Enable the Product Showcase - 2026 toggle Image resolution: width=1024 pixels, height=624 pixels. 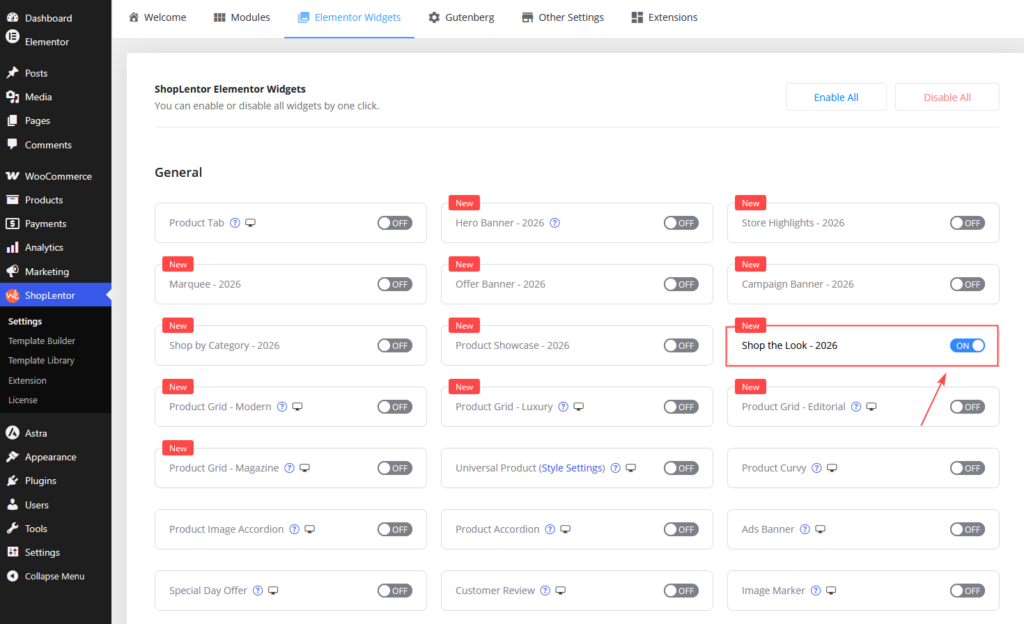pos(681,346)
